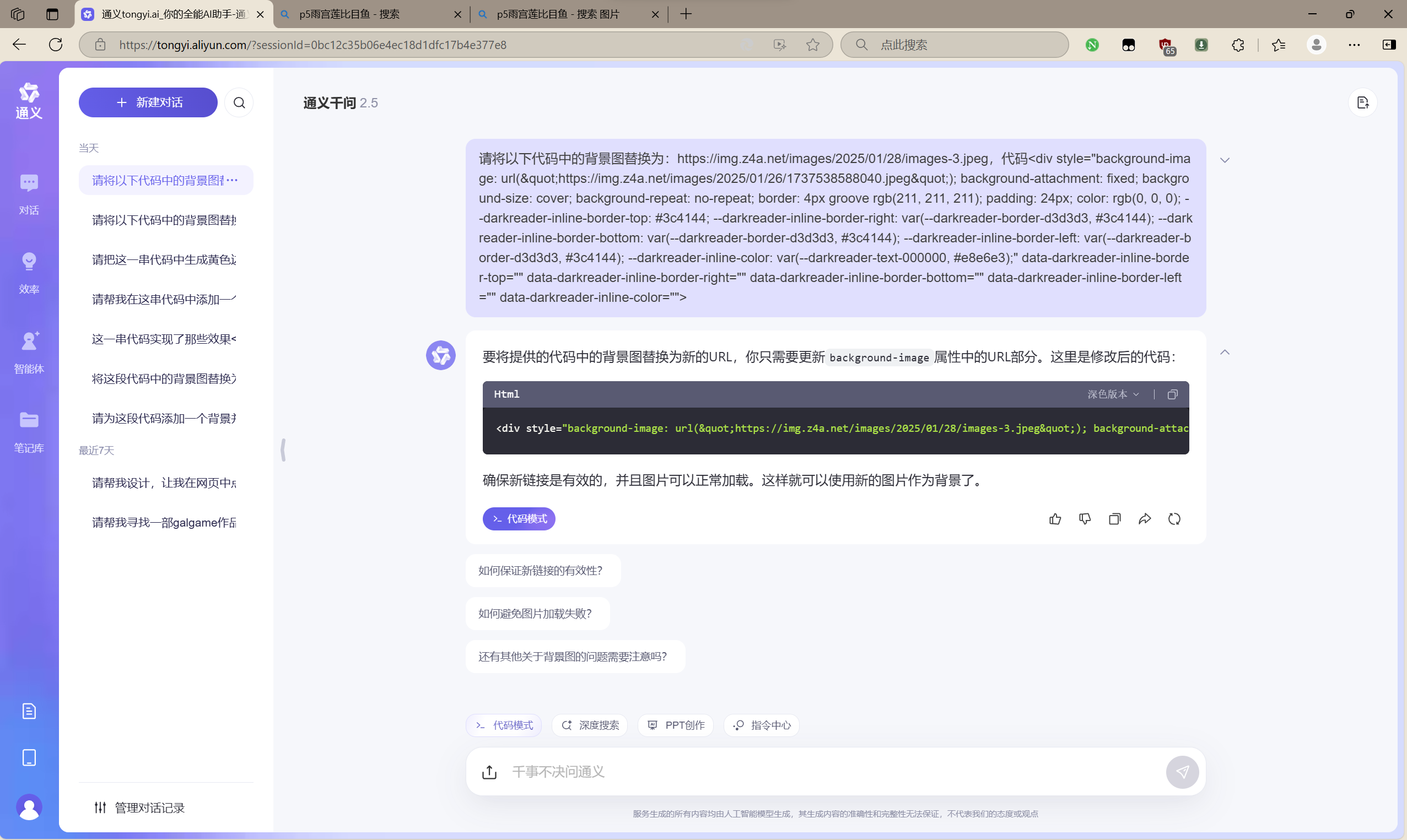Focus the 千事不决问通义 input field
This screenshot has height=840, width=1407.
[832, 772]
